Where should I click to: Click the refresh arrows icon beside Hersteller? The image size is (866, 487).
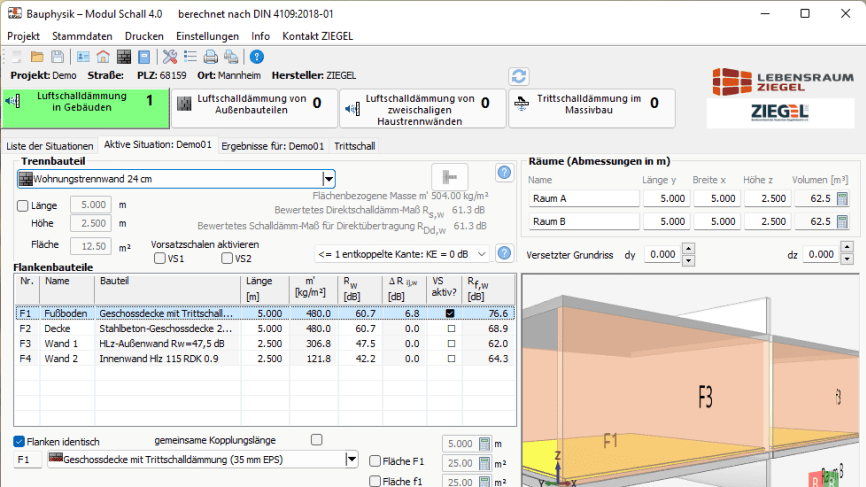tap(519, 76)
